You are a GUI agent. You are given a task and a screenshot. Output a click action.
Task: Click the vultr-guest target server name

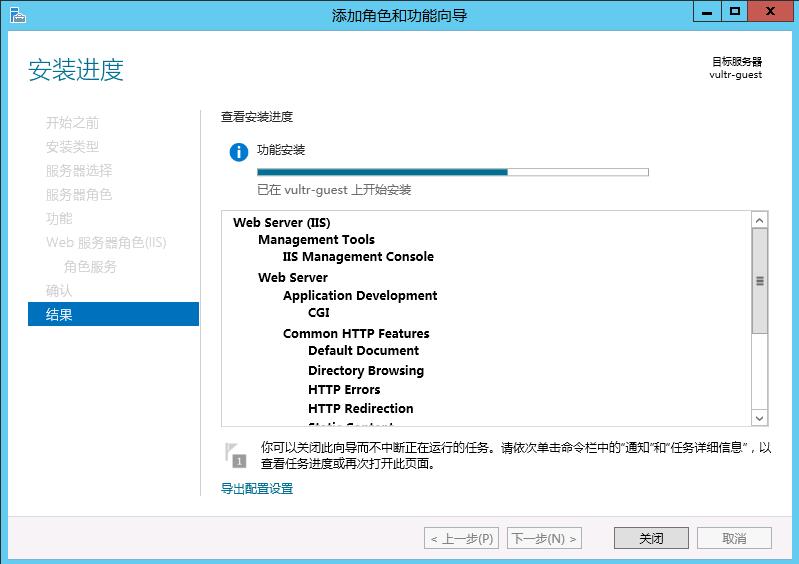[x=735, y=74]
